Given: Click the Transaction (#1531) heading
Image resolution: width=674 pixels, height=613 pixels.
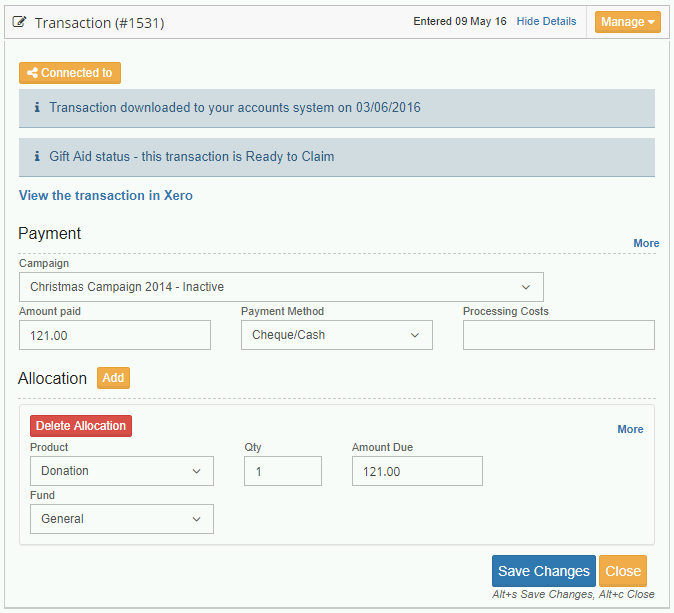Looking at the screenshot, I should pos(99,23).
